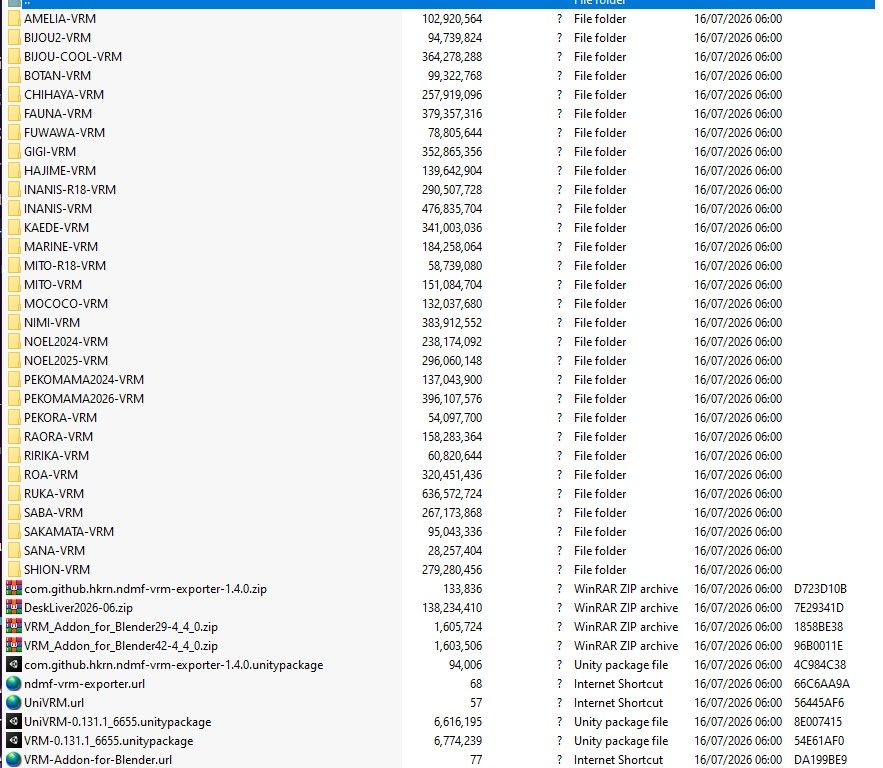Click the CRC value 66C6AA9A
The height and width of the screenshot is (768, 883).
(x=822, y=684)
